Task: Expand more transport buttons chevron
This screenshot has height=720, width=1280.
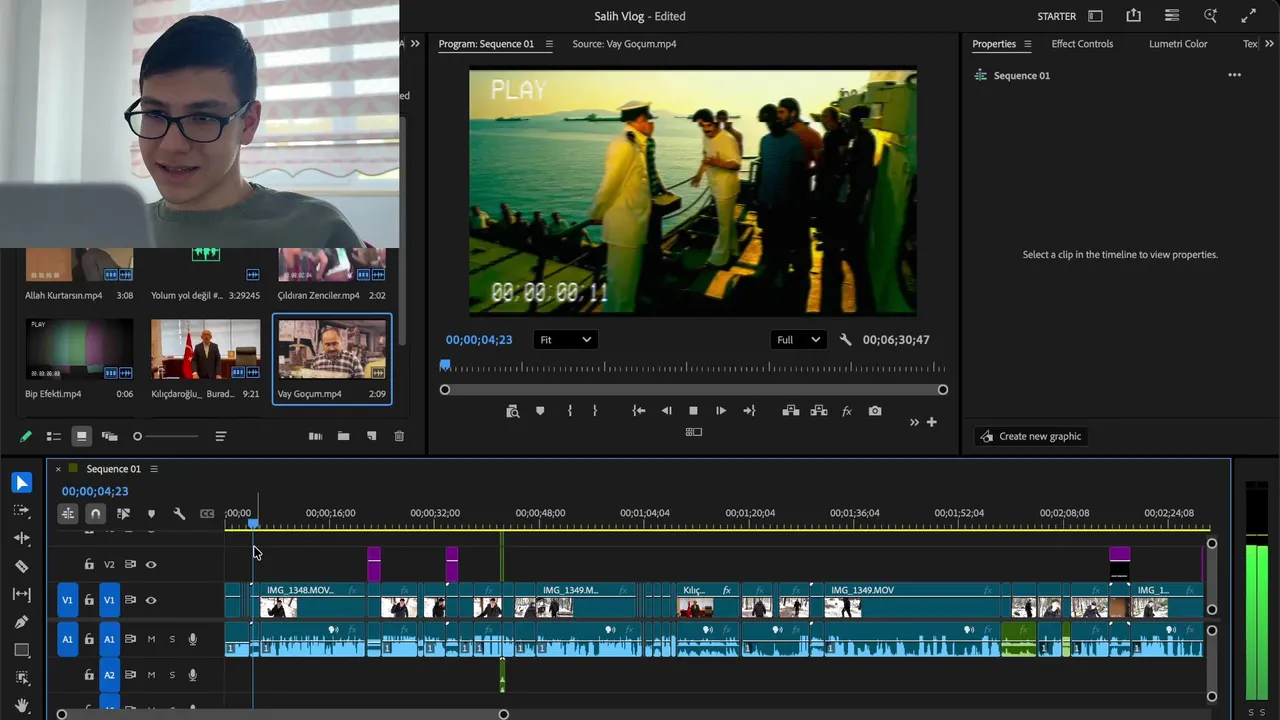Action: point(914,422)
